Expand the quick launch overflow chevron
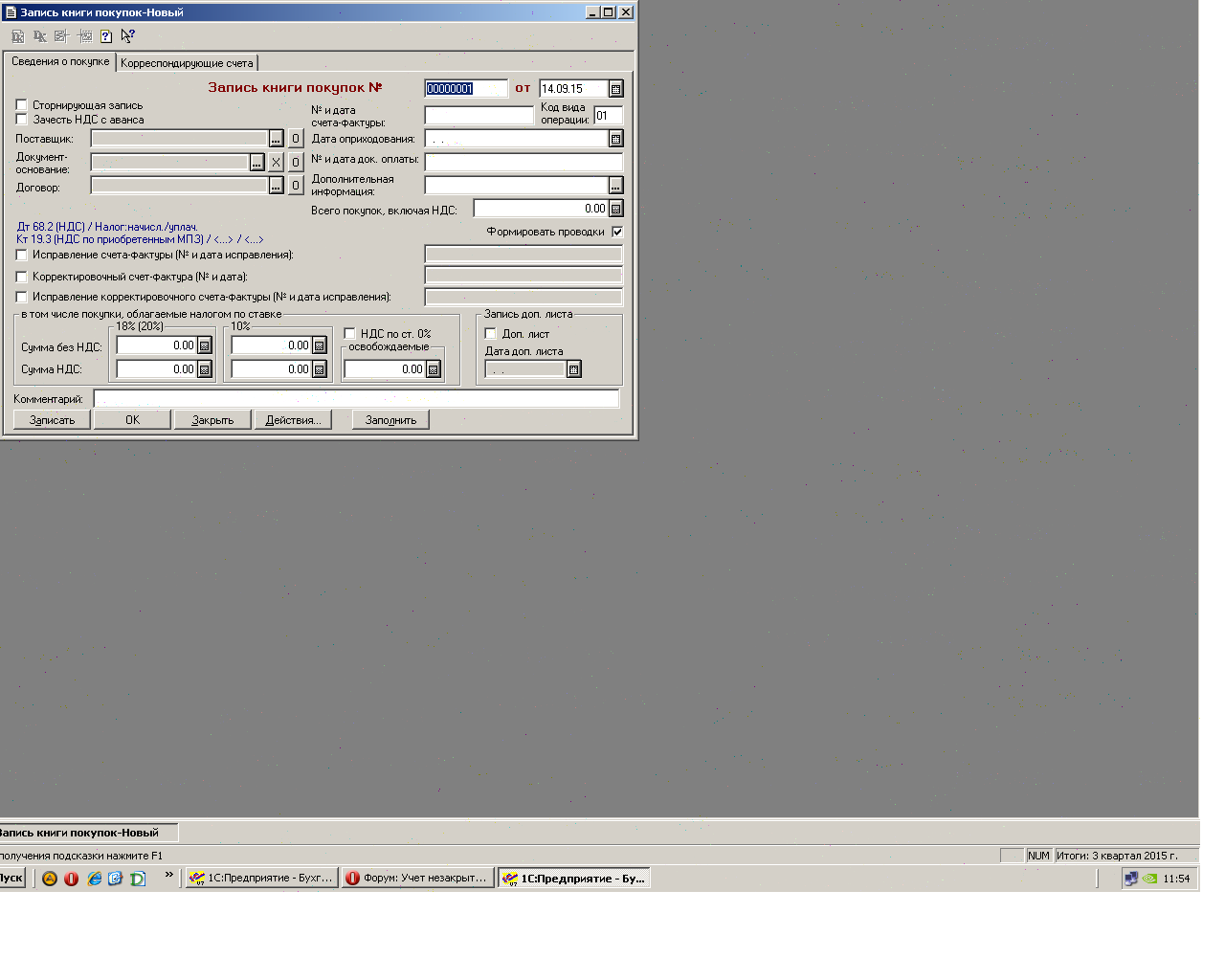Screen dimensions: 1225x980 pyautogui.click(x=169, y=875)
